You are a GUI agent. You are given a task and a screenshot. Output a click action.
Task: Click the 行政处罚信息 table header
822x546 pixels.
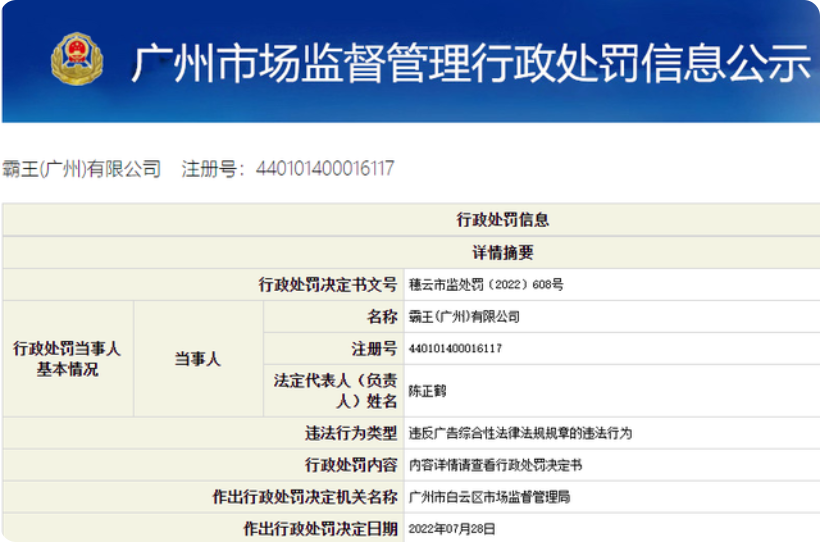point(502,220)
